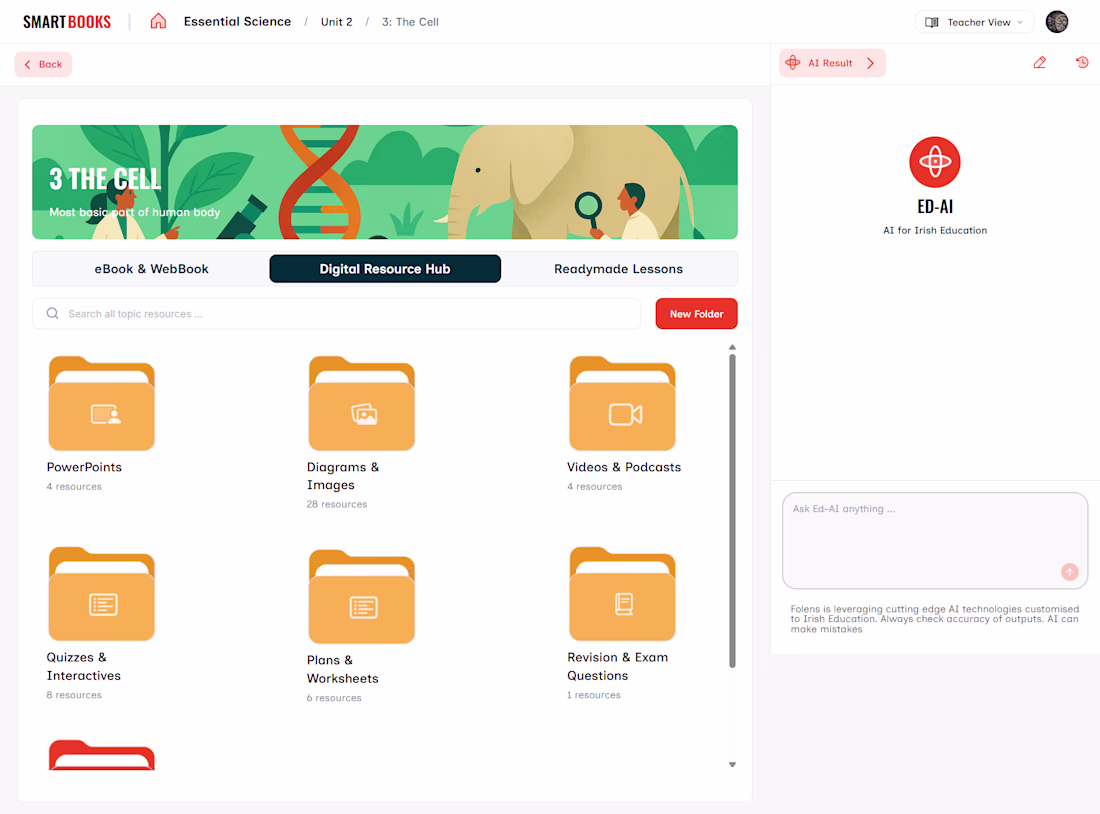
Task: Click the book icon in Teacher View
Action: tap(932, 22)
